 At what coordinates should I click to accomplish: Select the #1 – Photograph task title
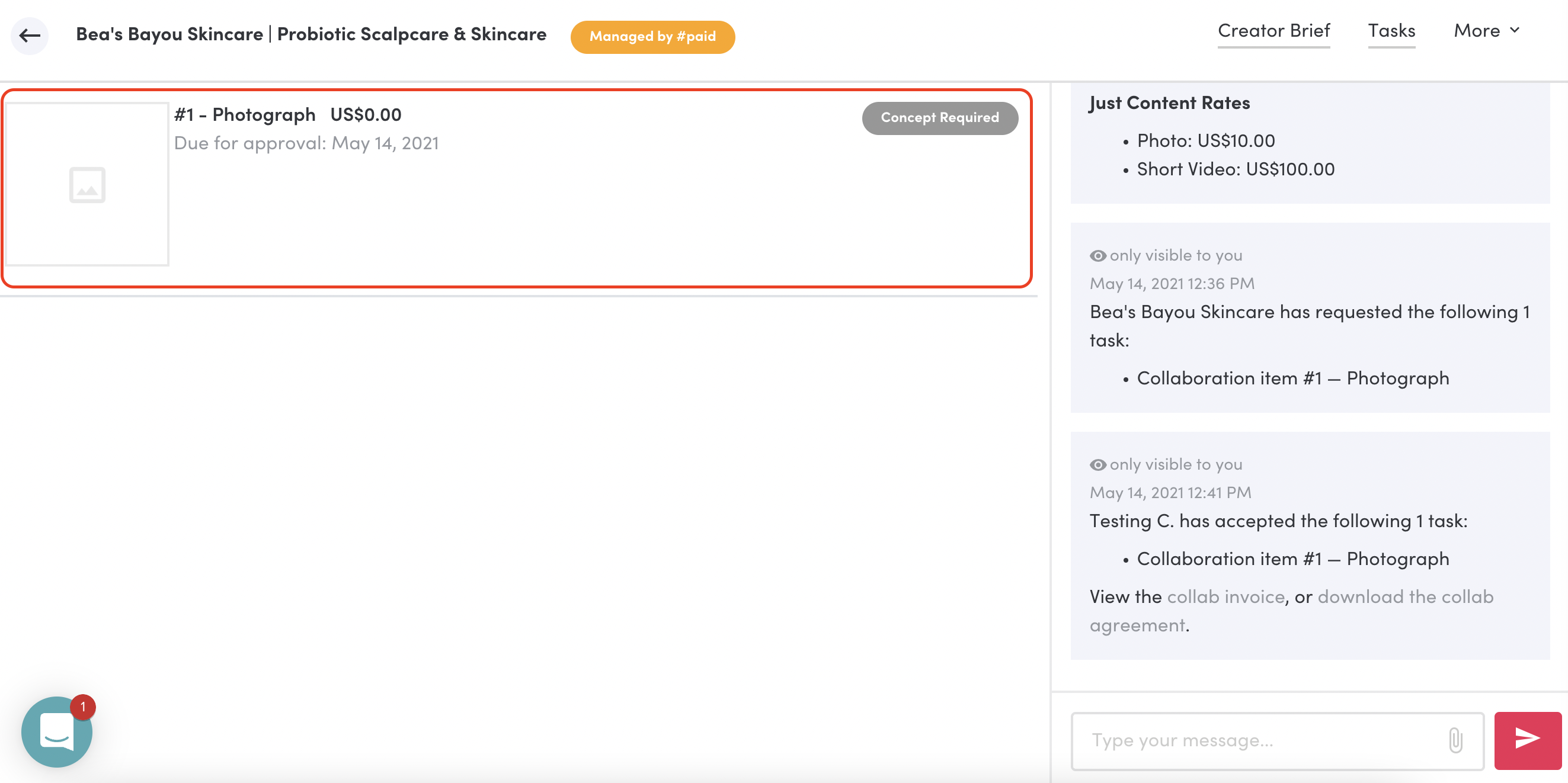(245, 114)
